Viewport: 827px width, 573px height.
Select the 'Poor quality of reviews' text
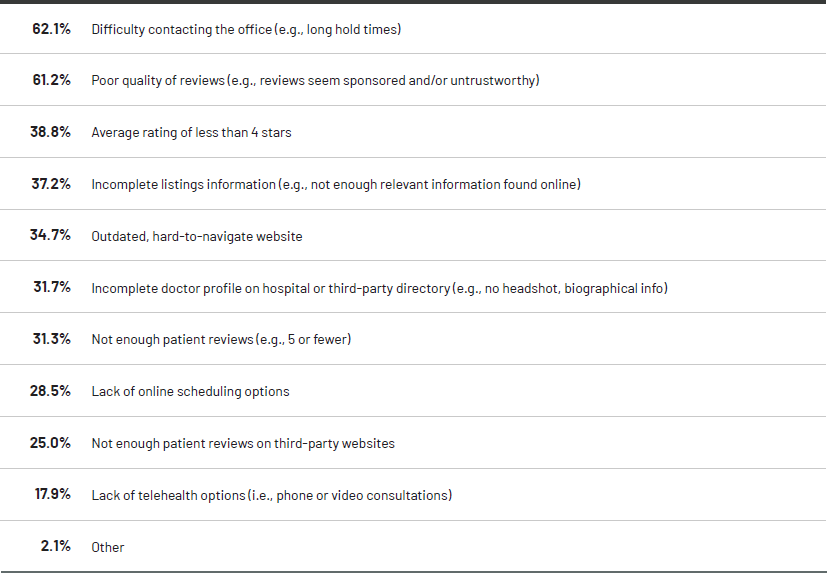point(315,80)
